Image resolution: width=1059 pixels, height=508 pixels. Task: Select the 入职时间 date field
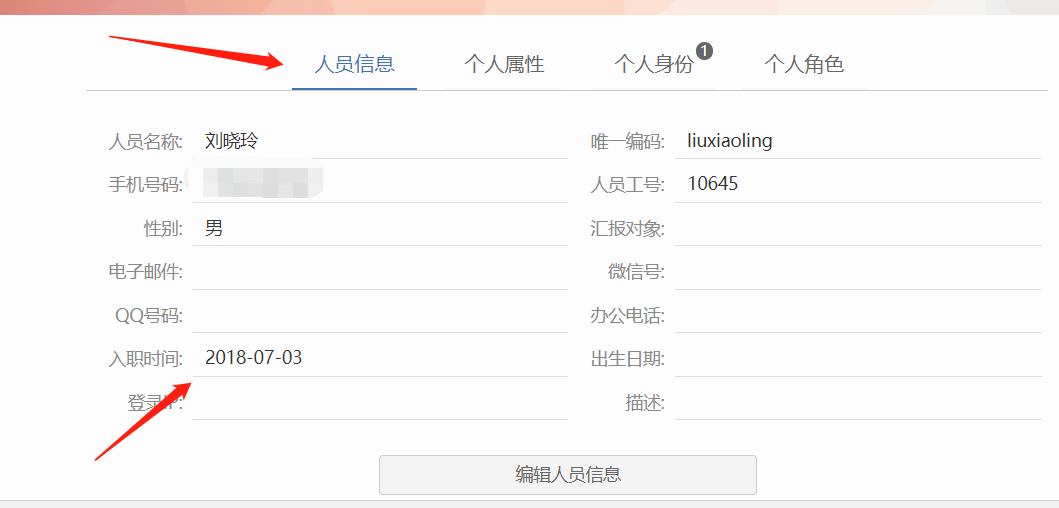click(x=380, y=358)
